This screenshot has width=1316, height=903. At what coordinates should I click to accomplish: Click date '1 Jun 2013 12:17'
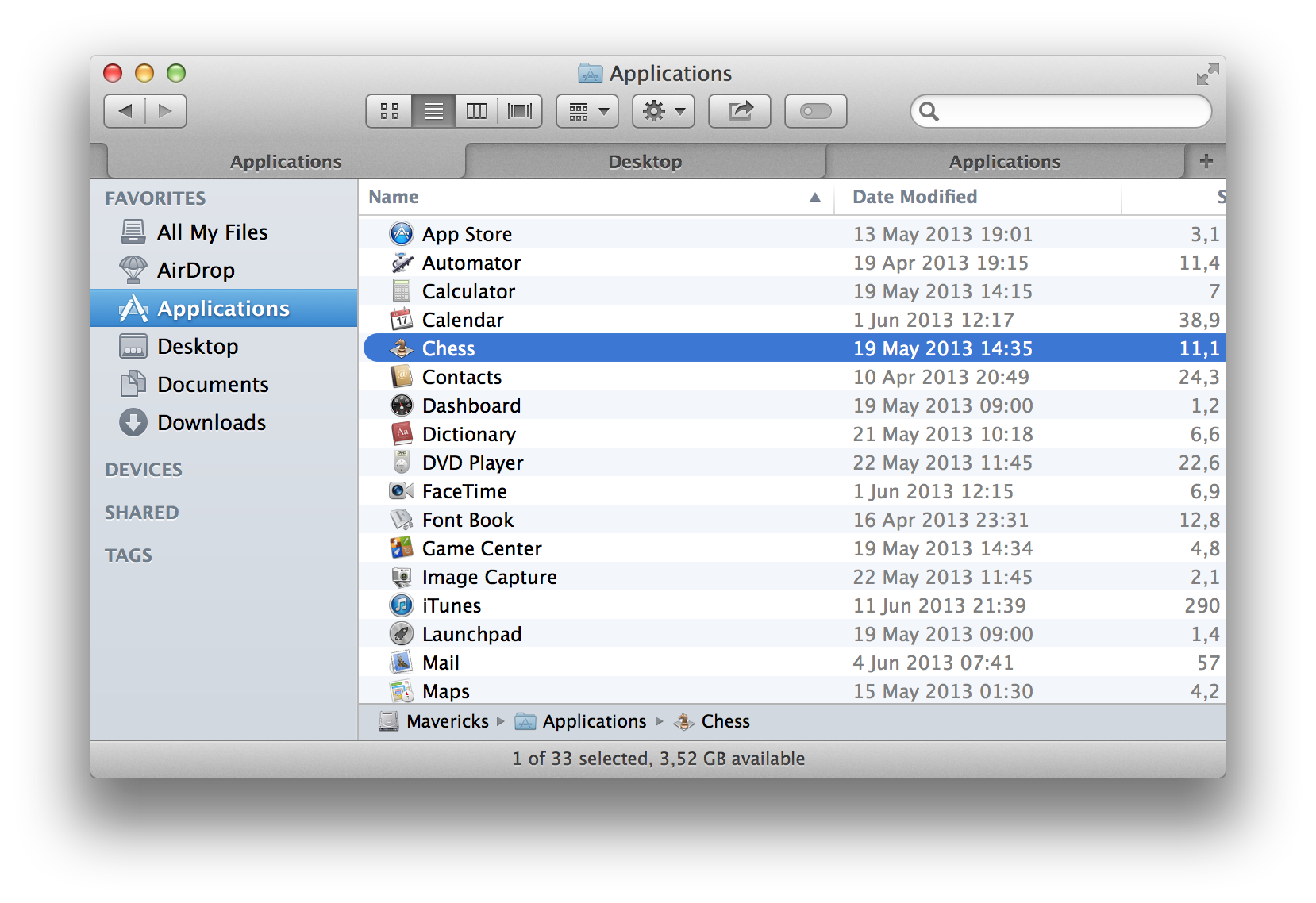click(933, 320)
